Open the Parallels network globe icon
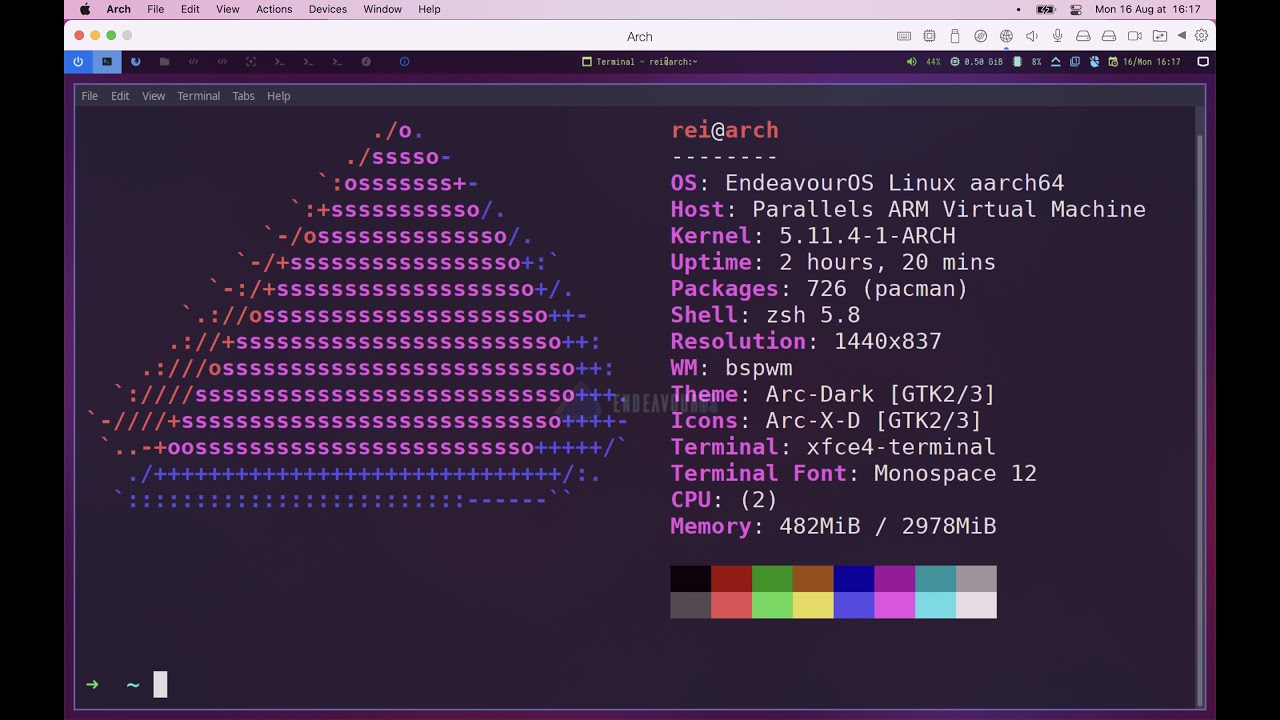 1006,36
